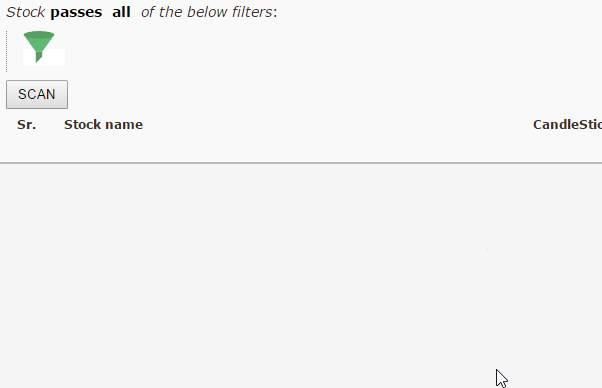The width and height of the screenshot is (602, 388).
Task: Sort results by Stock name header
Action: (x=103, y=125)
